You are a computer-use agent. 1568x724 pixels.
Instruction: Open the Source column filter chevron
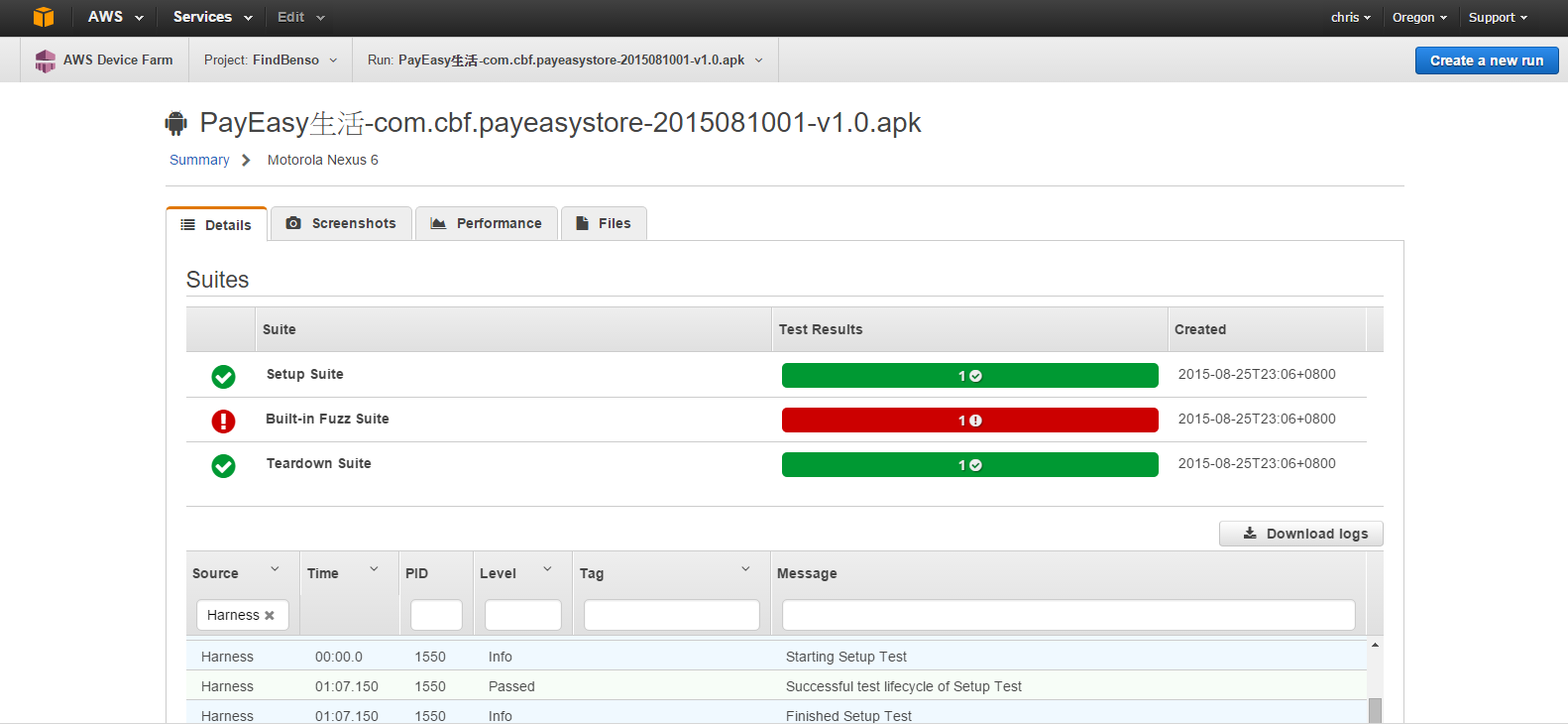point(276,569)
